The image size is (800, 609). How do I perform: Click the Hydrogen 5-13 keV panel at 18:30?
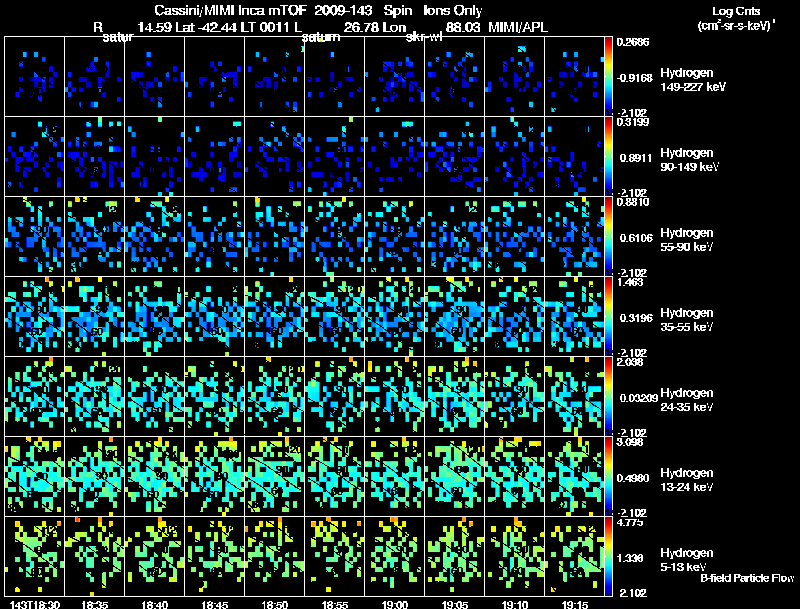(x=35, y=556)
